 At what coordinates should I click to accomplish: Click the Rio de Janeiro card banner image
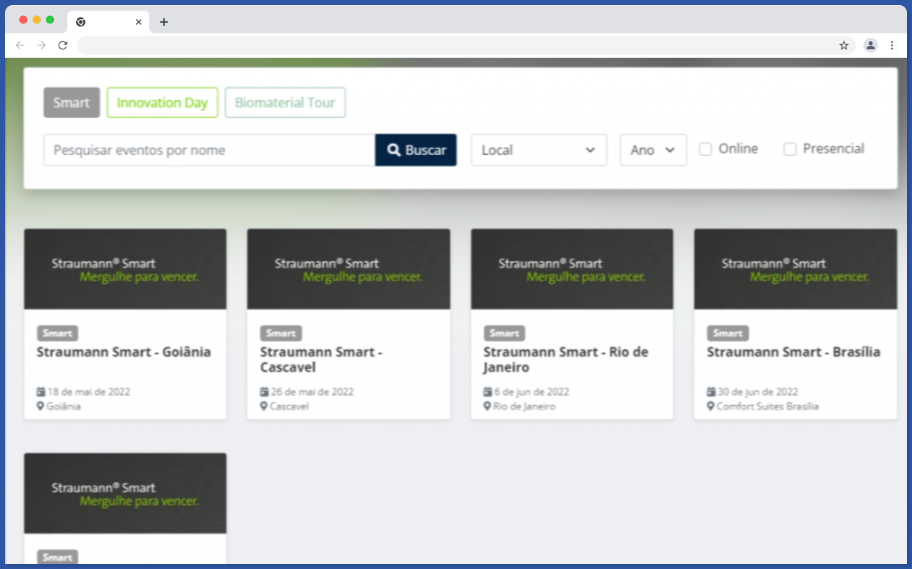click(572, 269)
